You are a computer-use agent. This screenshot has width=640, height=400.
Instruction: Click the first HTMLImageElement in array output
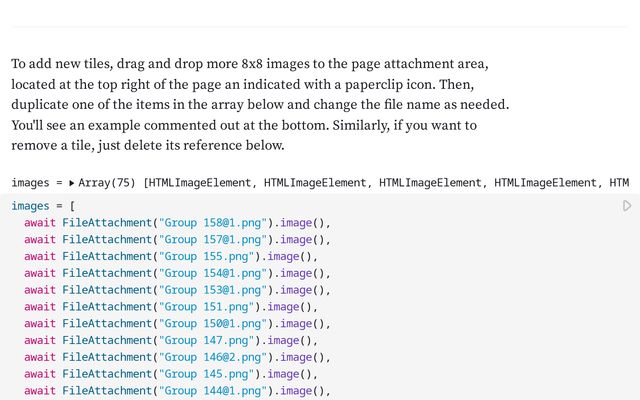202,183
